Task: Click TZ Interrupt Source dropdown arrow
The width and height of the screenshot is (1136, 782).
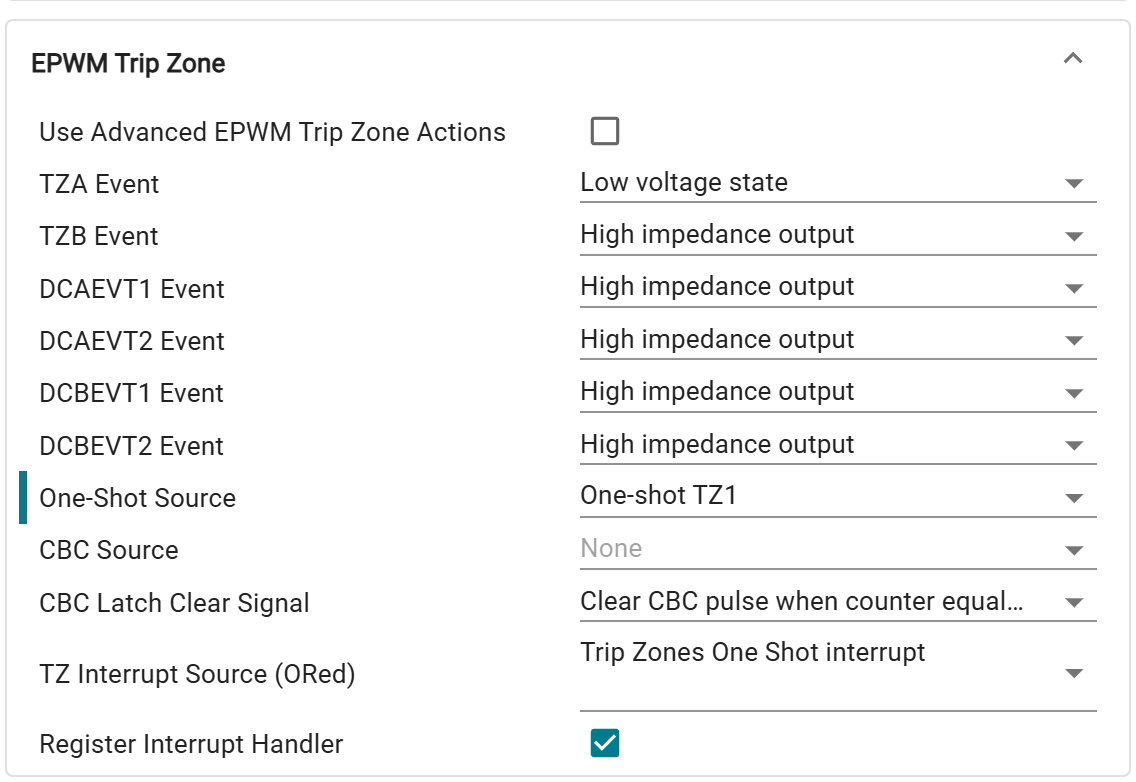Action: [x=1075, y=674]
